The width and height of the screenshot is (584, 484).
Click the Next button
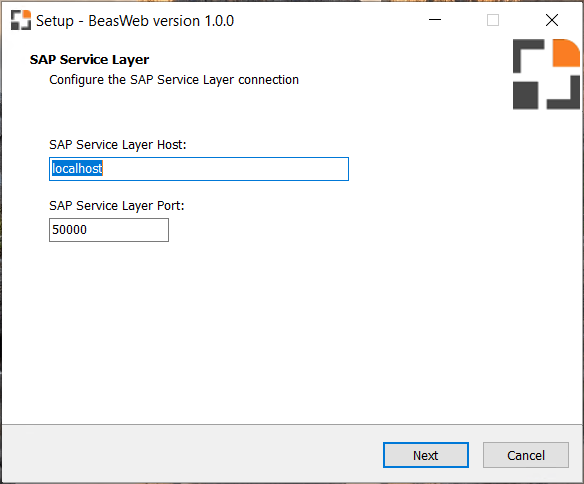426,455
